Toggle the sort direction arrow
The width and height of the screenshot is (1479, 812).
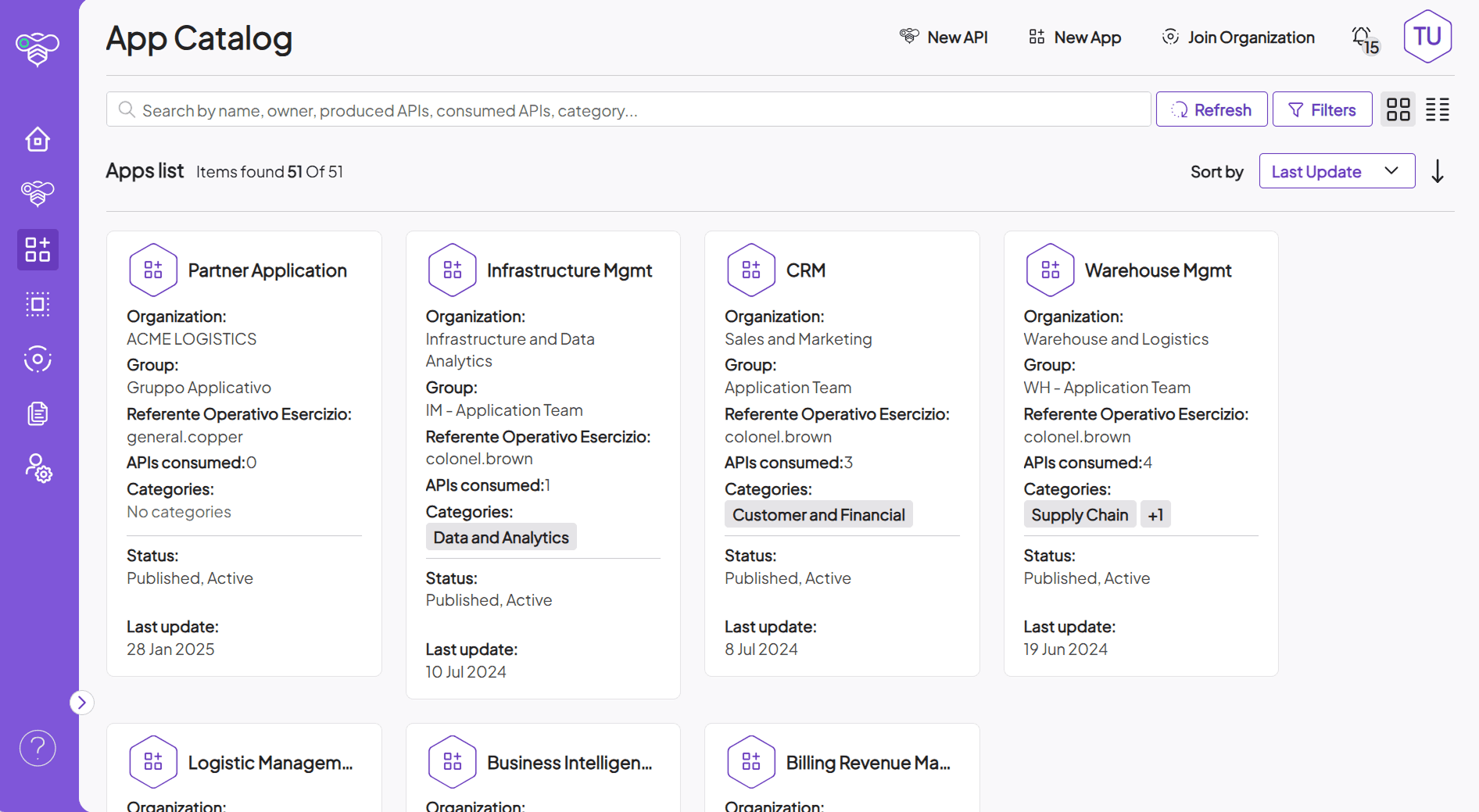[1437, 171]
